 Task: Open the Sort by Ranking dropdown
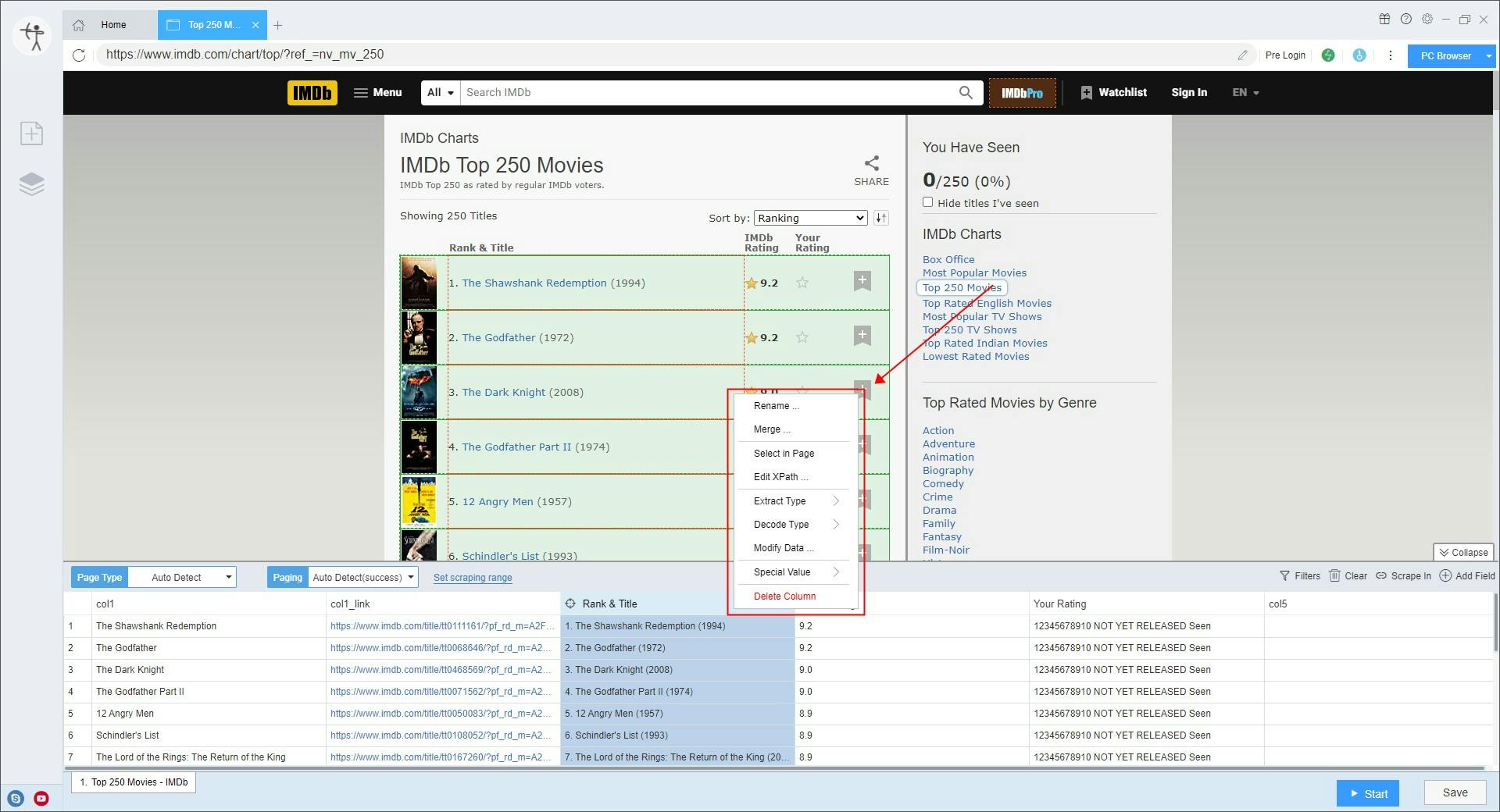[811, 218]
